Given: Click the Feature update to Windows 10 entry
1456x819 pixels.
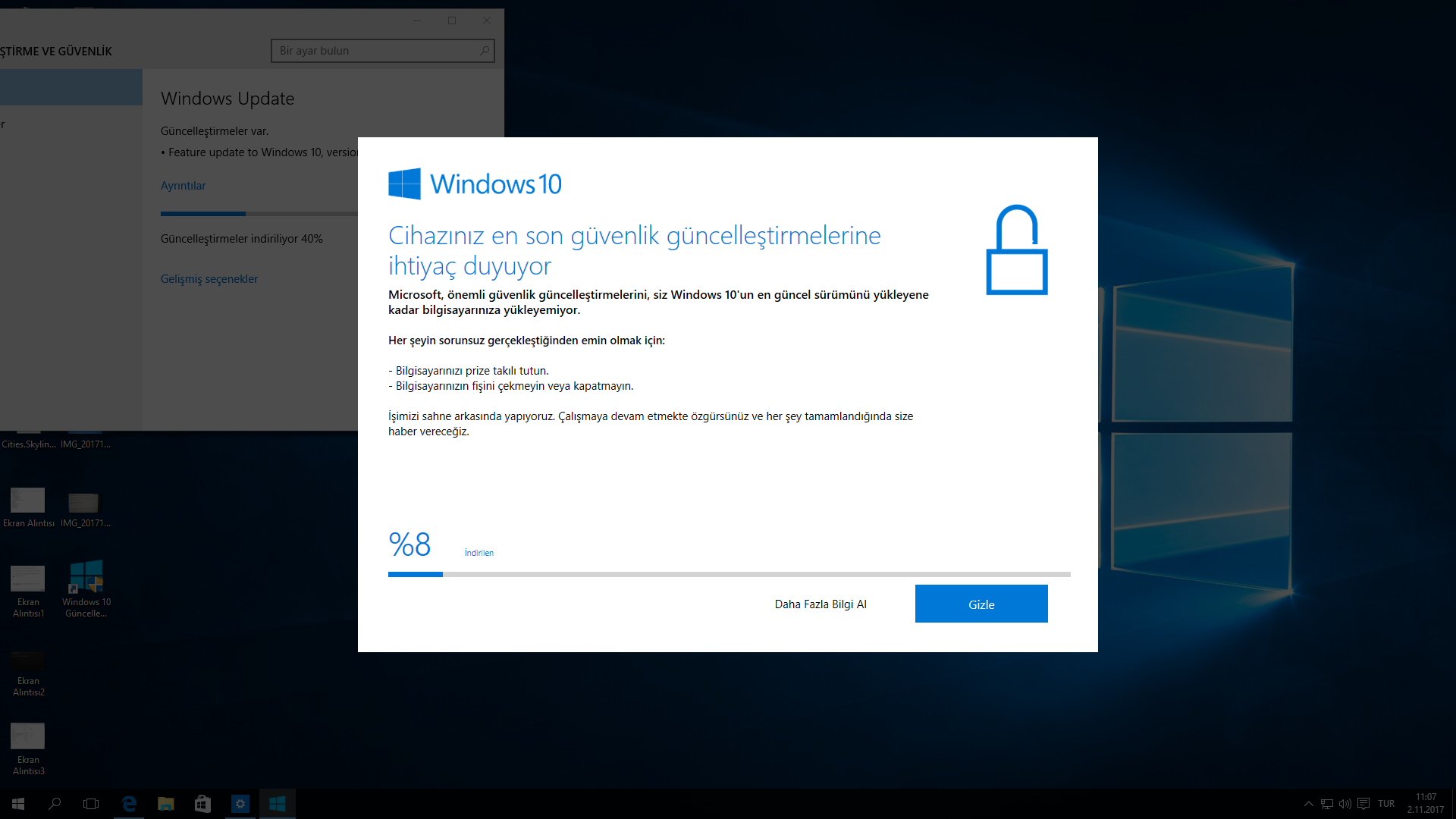Looking at the screenshot, I should (259, 152).
